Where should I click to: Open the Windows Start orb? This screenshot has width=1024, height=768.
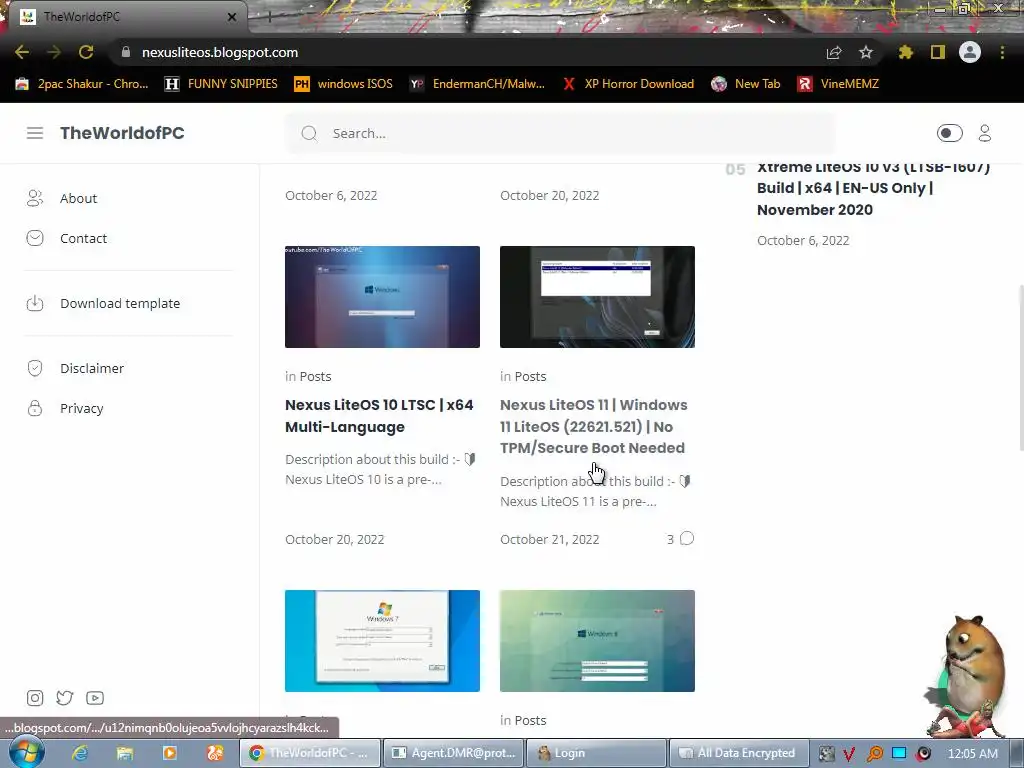(x=27, y=753)
